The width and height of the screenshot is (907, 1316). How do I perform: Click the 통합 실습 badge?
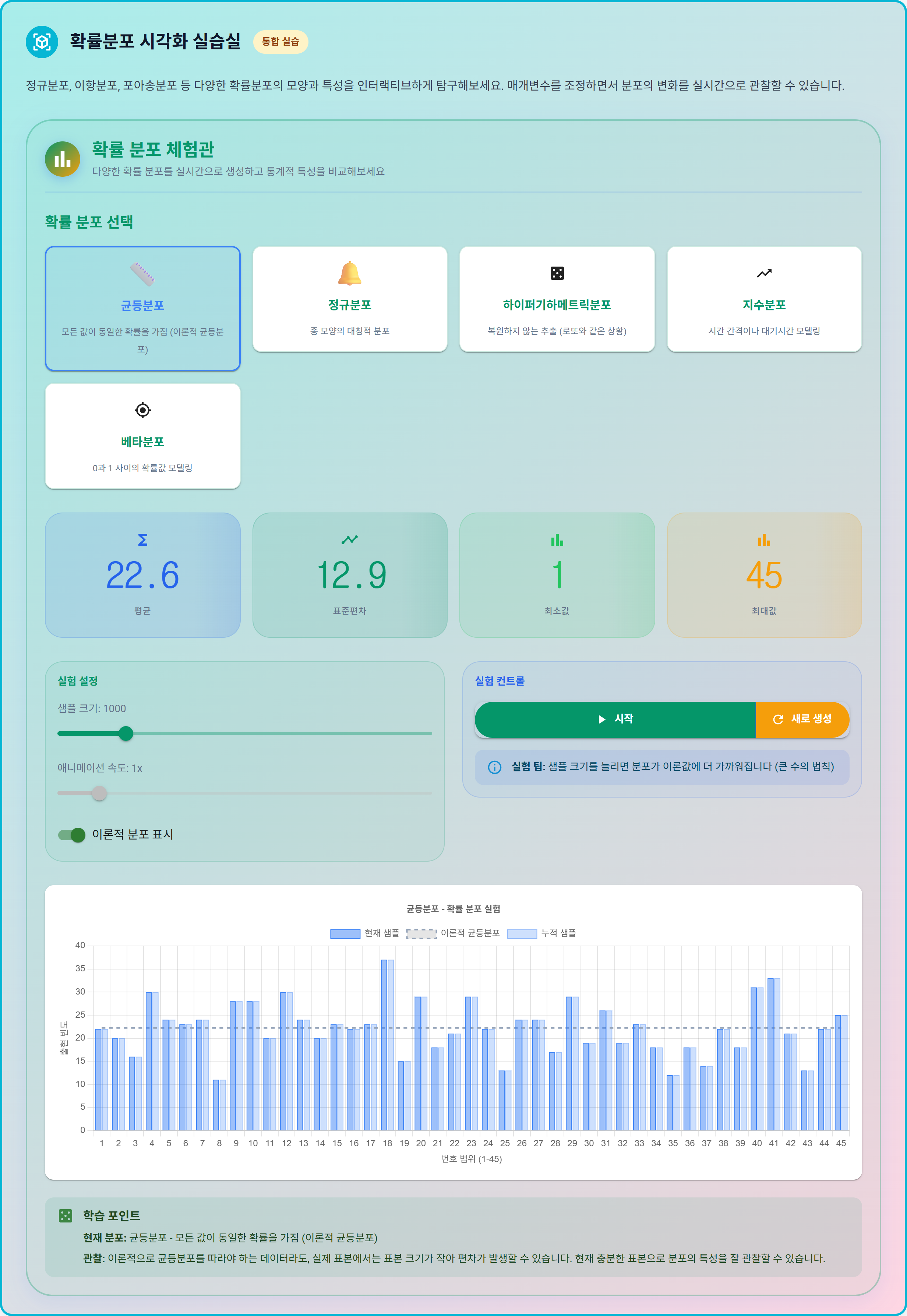pyautogui.click(x=281, y=42)
